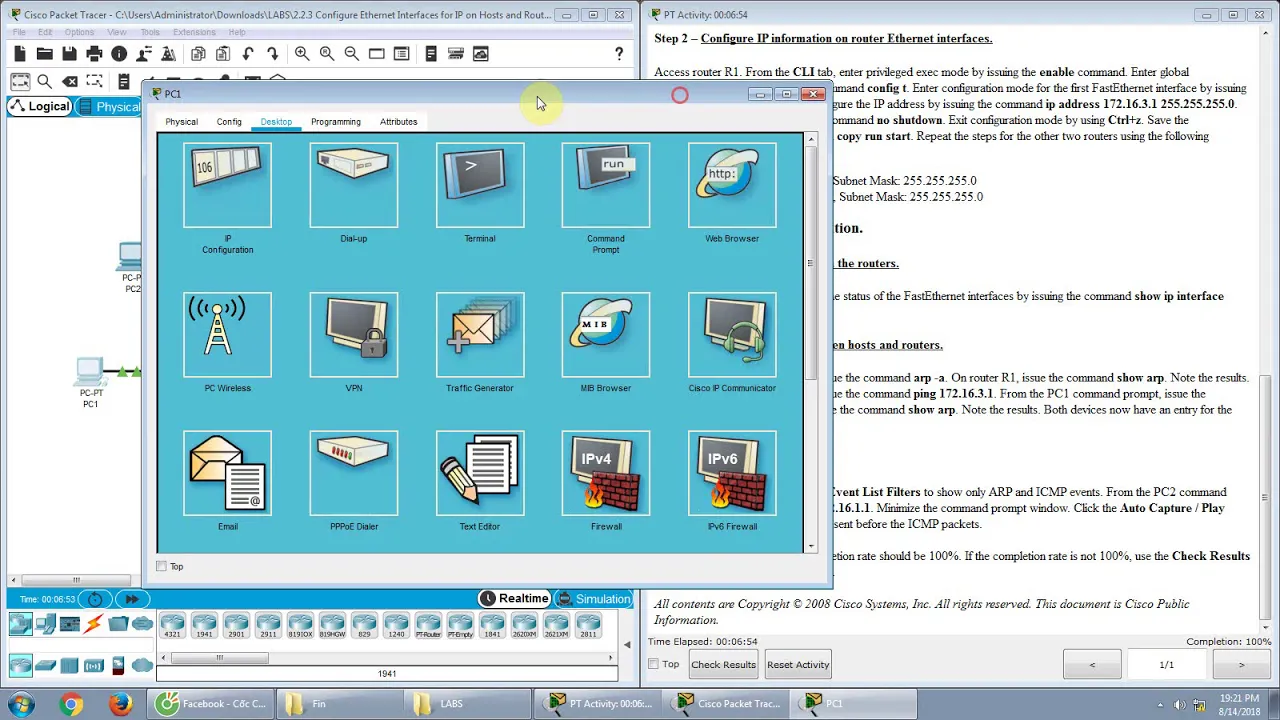Image resolution: width=1280 pixels, height=720 pixels.
Task: Click the Help question mark icon
Action: [619, 54]
